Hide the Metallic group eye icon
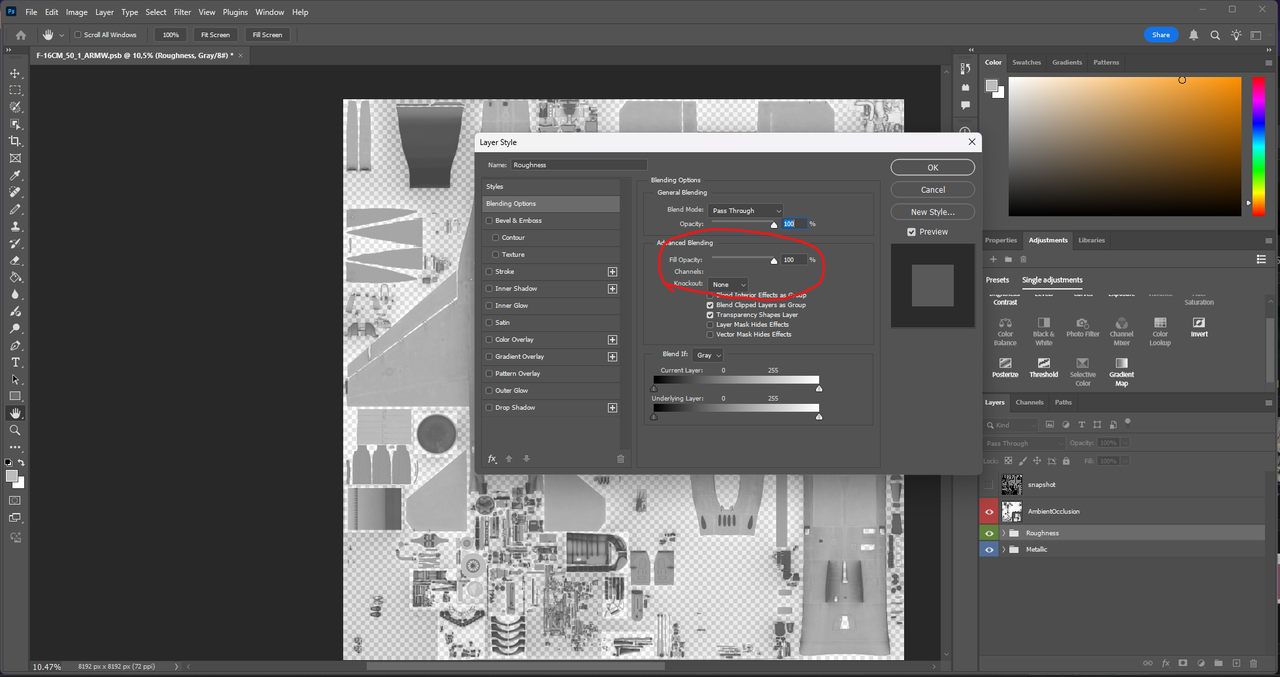The width and height of the screenshot is (1280, 677). [990, 549]
